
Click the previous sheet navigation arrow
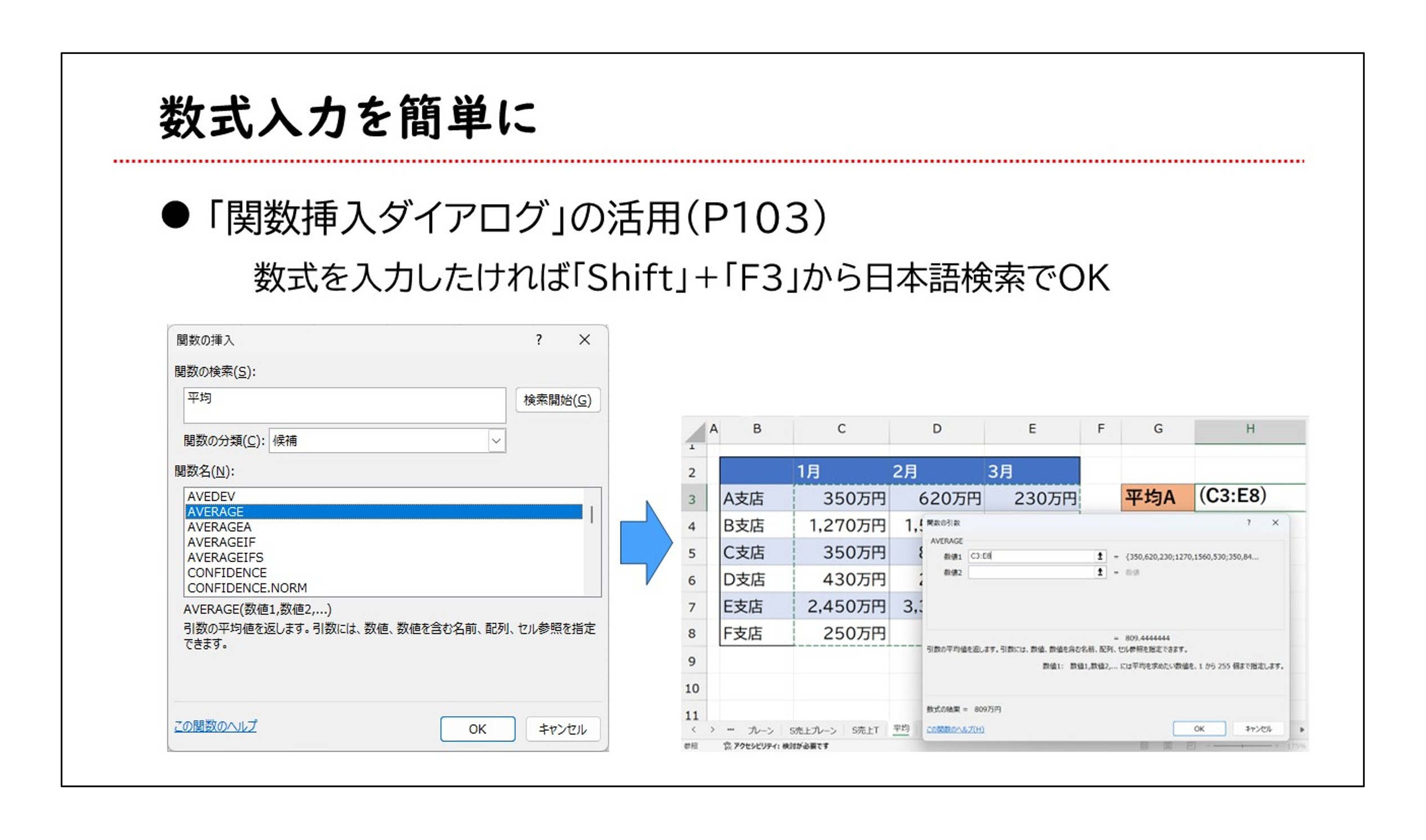(694, 730)
